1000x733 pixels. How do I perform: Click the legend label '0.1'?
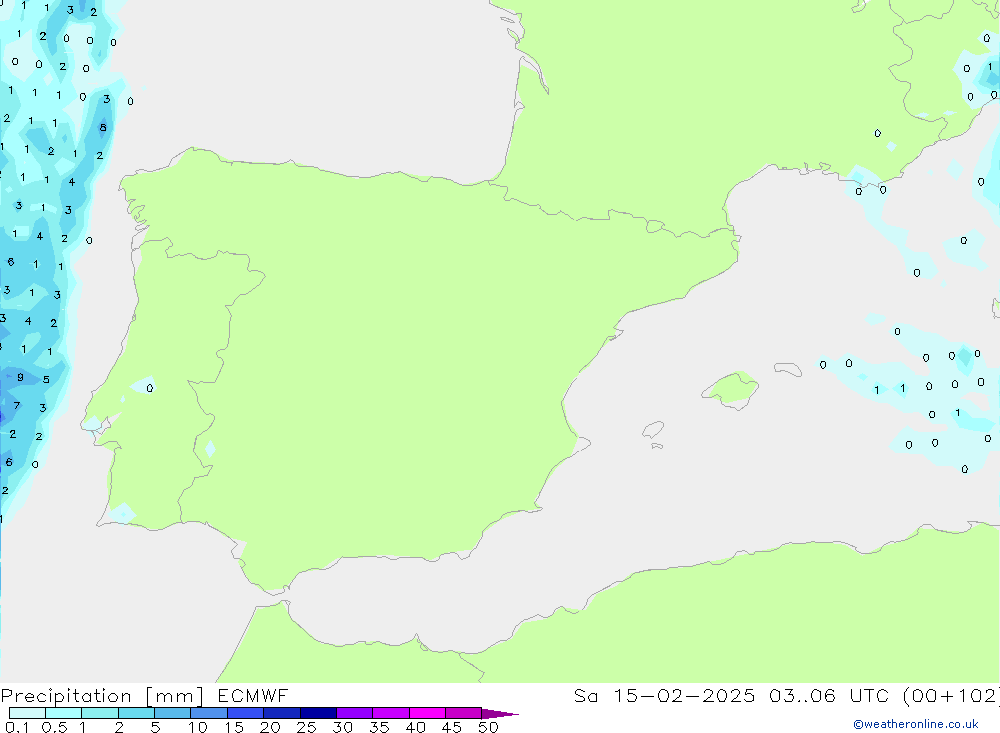(x=17, y=727)
